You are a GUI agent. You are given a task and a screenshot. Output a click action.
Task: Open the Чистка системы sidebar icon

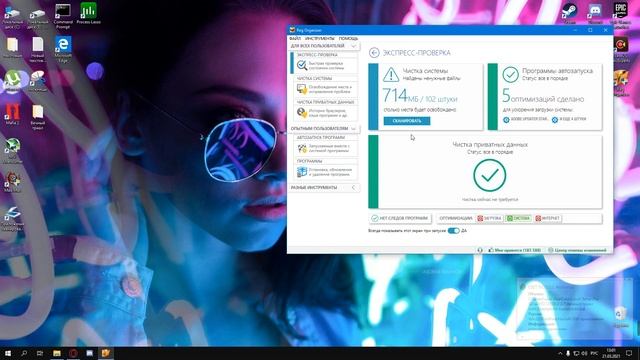(x=302, y=89)
